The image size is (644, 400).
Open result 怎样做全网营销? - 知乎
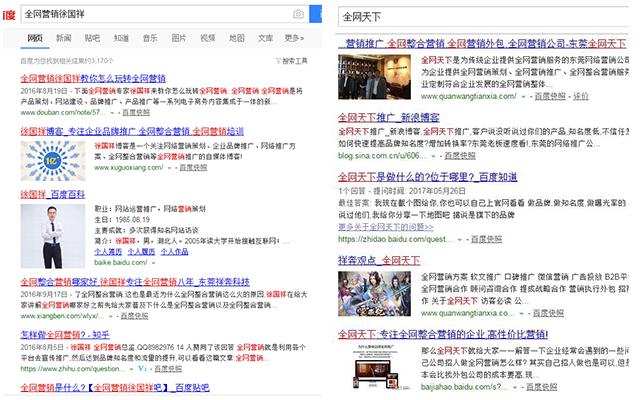[x=65, y=335]
